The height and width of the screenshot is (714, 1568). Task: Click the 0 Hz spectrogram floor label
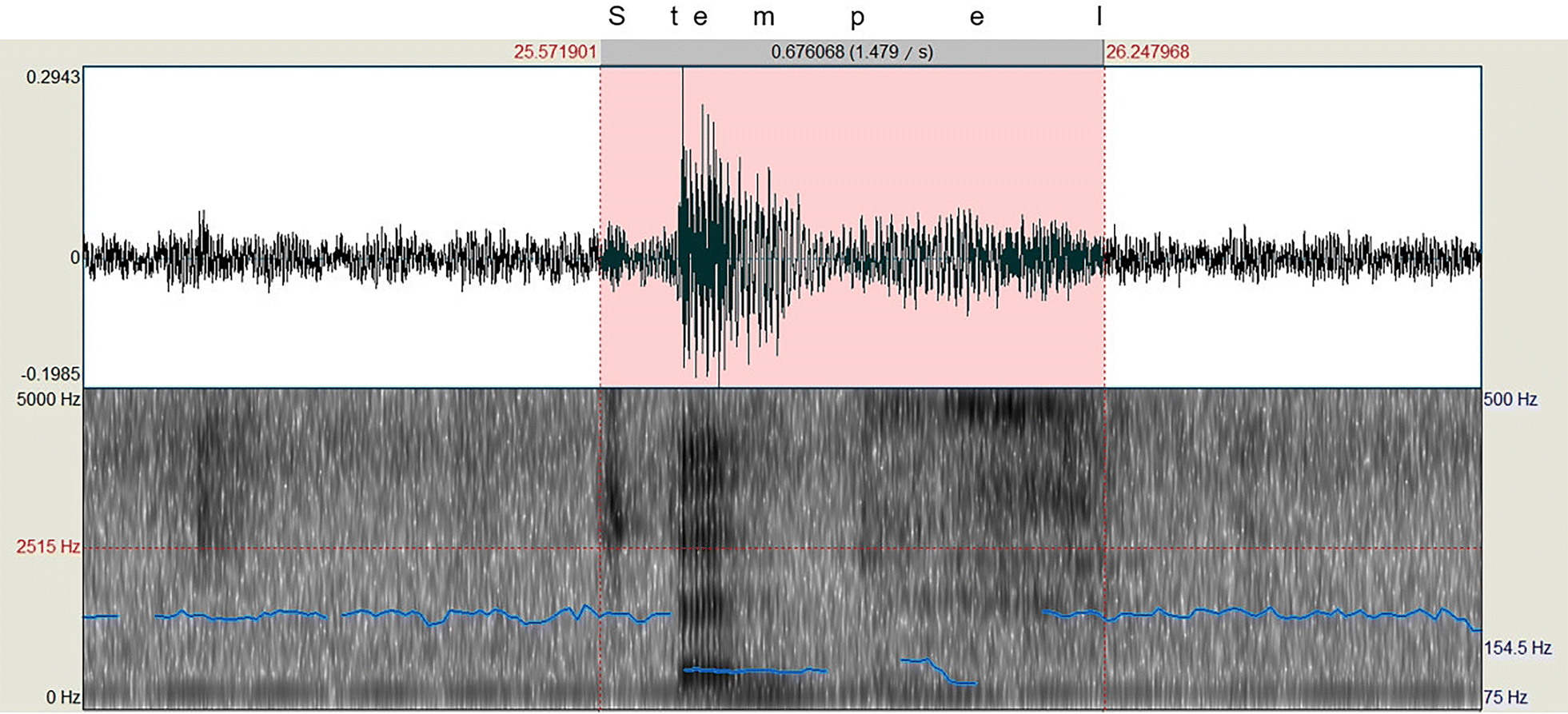pos(63,697)
